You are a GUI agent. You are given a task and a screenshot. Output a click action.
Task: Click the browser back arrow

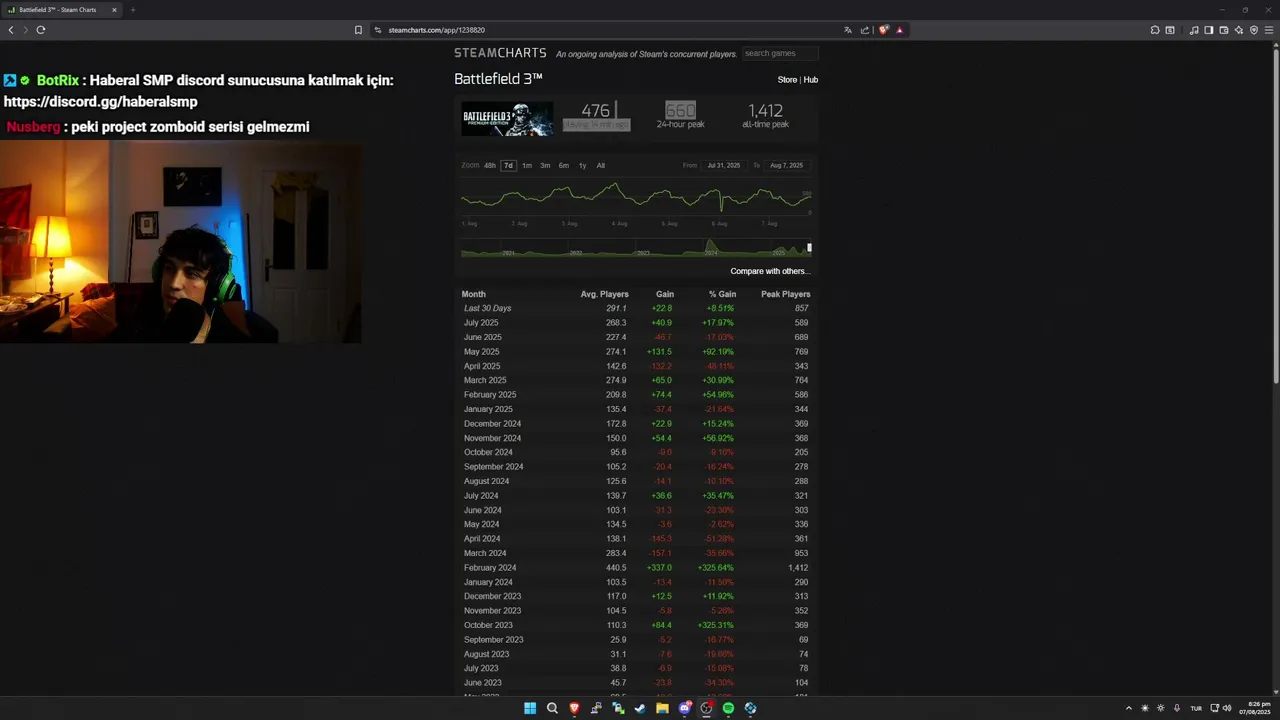coord(11,30)
